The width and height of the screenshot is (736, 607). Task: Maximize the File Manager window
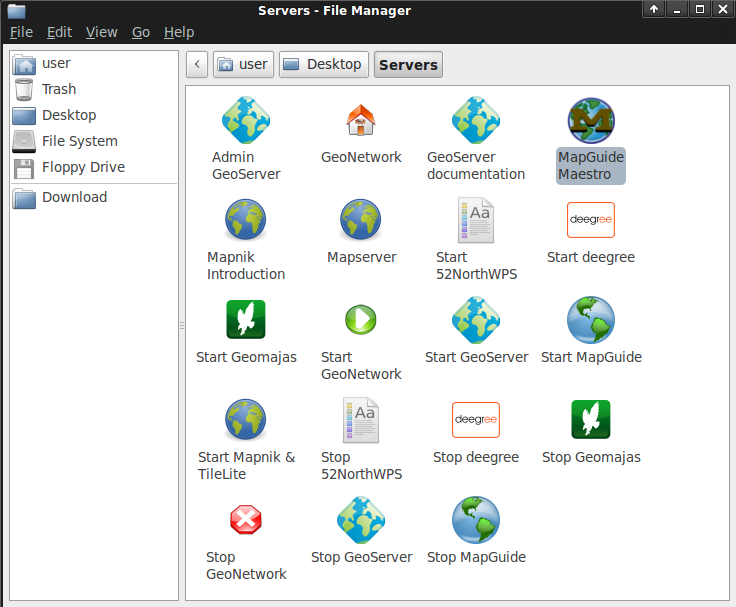tap(700, 9)
